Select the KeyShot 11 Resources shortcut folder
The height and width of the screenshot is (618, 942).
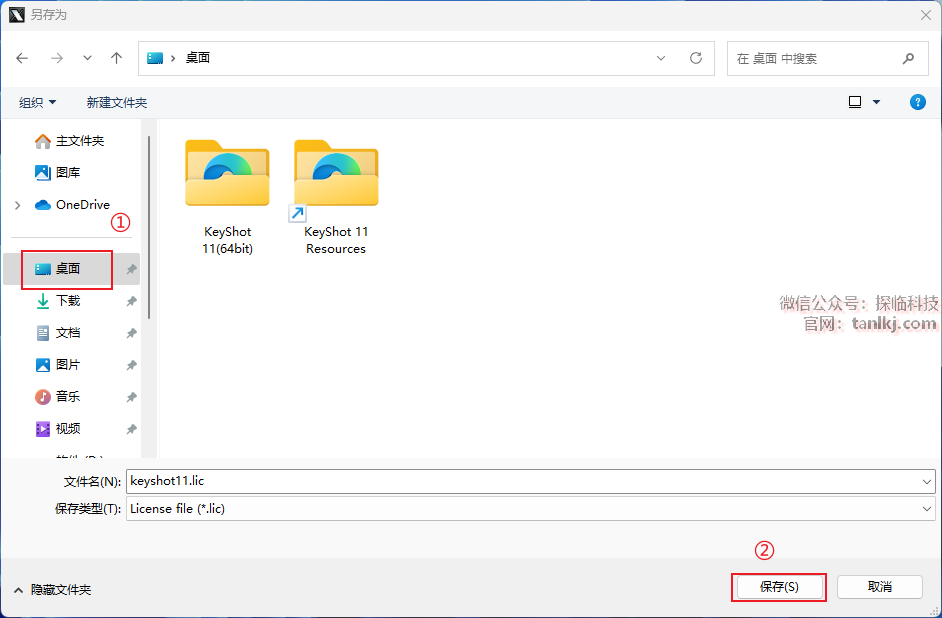pyautogui.click(x=336, y=198)
